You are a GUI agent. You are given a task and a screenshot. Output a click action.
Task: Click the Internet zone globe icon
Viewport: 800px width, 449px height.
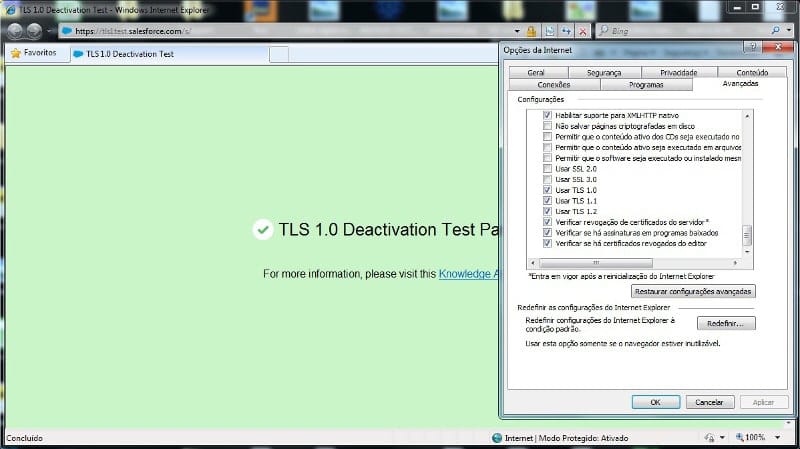coord(497,438)
